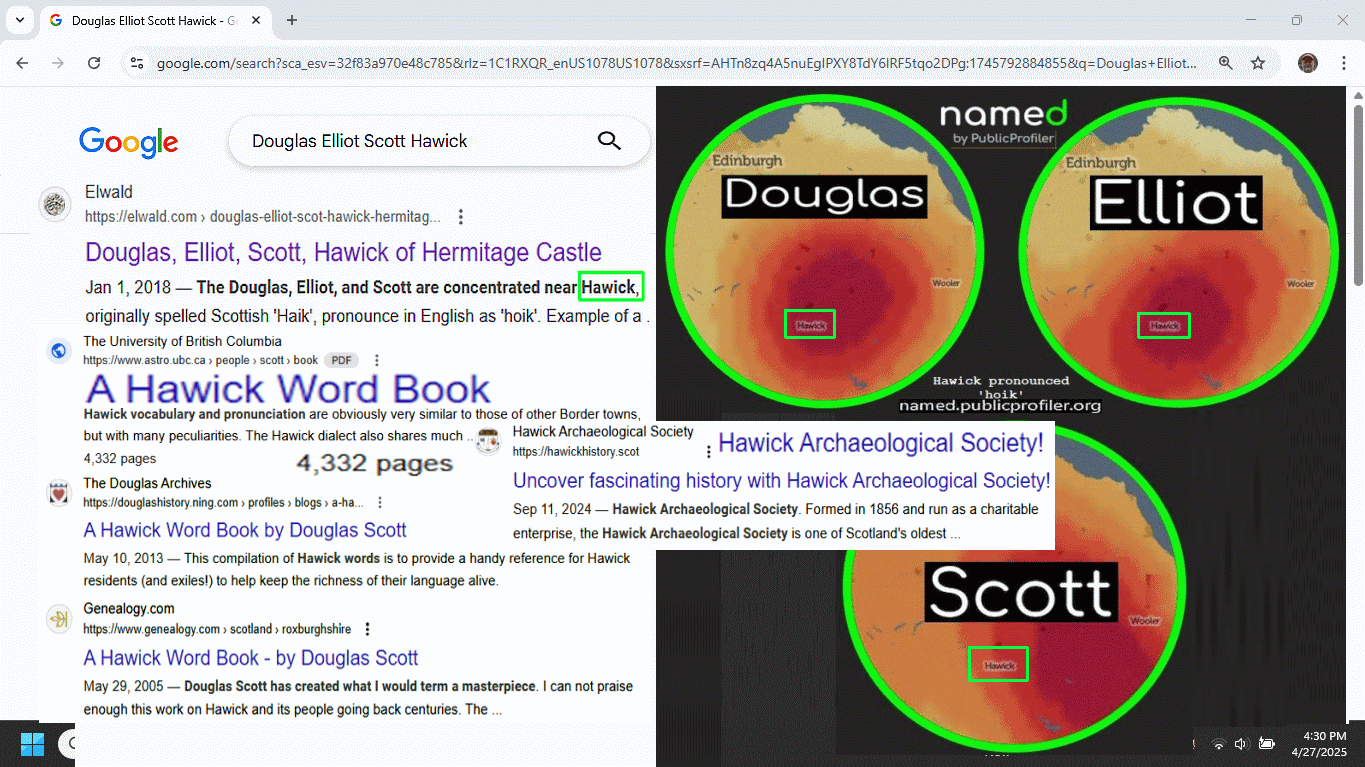The image size is (1365, 767).
Task: Click the Google logo
Action: pyautogui.click(x=129, y=142)
